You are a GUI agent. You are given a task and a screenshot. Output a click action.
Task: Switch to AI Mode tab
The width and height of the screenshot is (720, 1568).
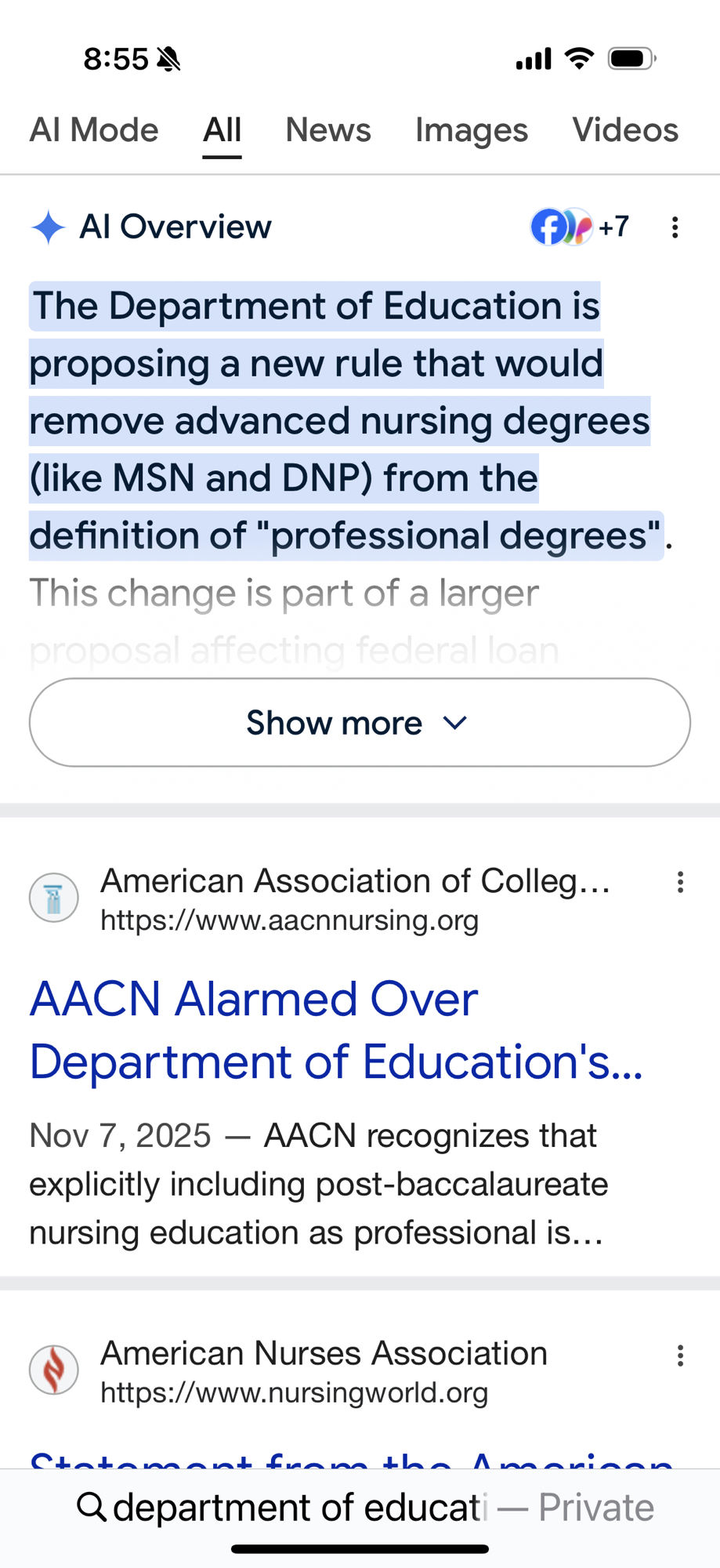[x=94, y=130]
